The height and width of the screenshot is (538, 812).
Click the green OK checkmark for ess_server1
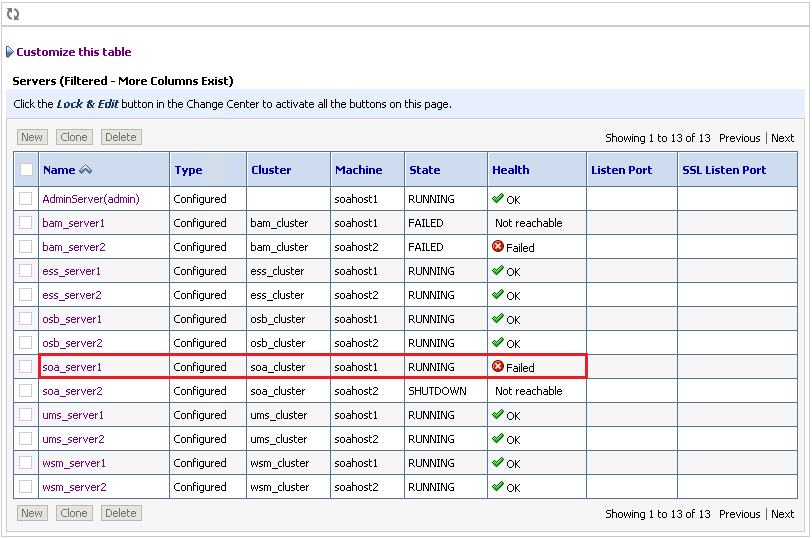(x=498, y=271)
